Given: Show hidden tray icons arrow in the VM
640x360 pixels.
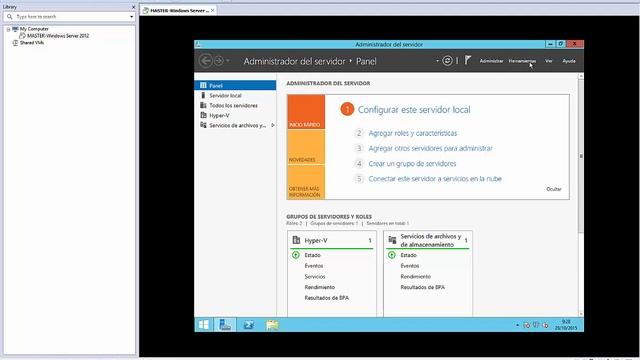Looking at the screenshot, I should coord(517,325).
